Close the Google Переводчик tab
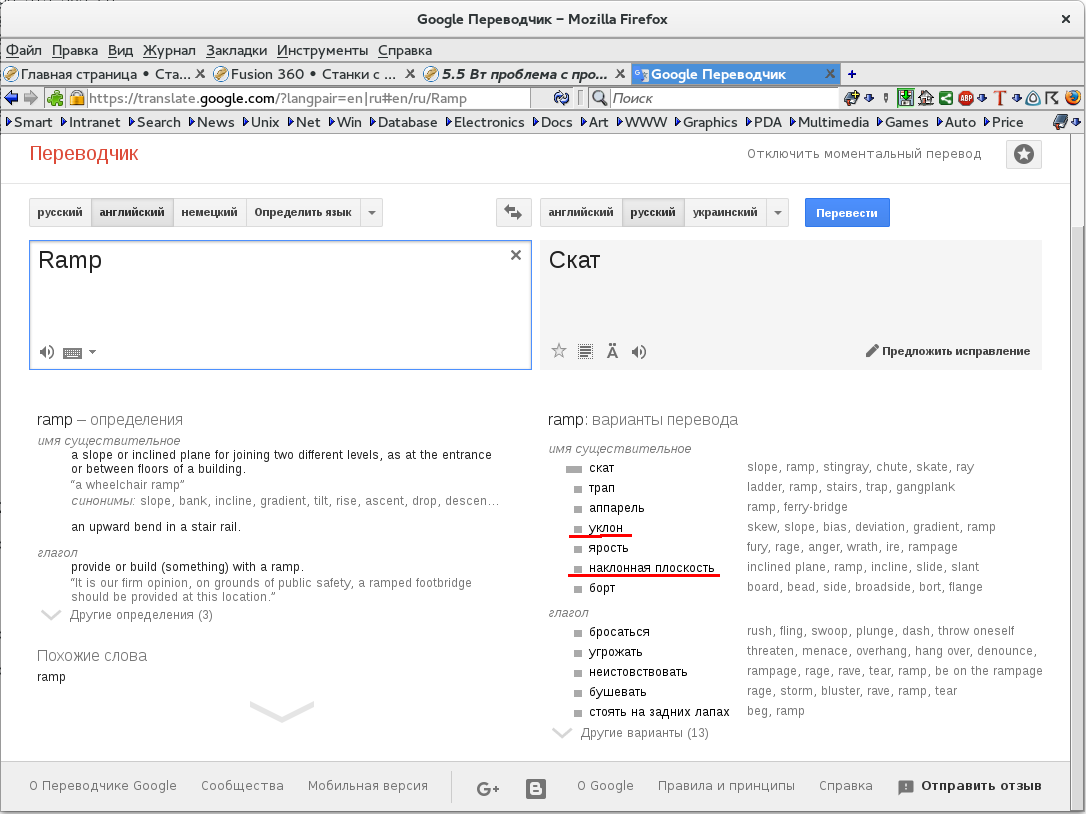This screenshot has width=1086, height=814. pyautogui.click(x=830, y=73)
